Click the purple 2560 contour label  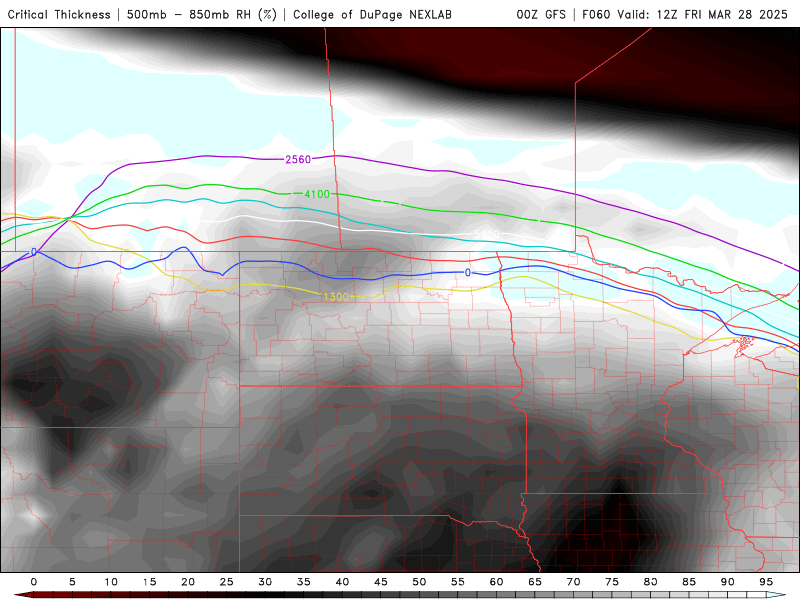coord(298,160)
